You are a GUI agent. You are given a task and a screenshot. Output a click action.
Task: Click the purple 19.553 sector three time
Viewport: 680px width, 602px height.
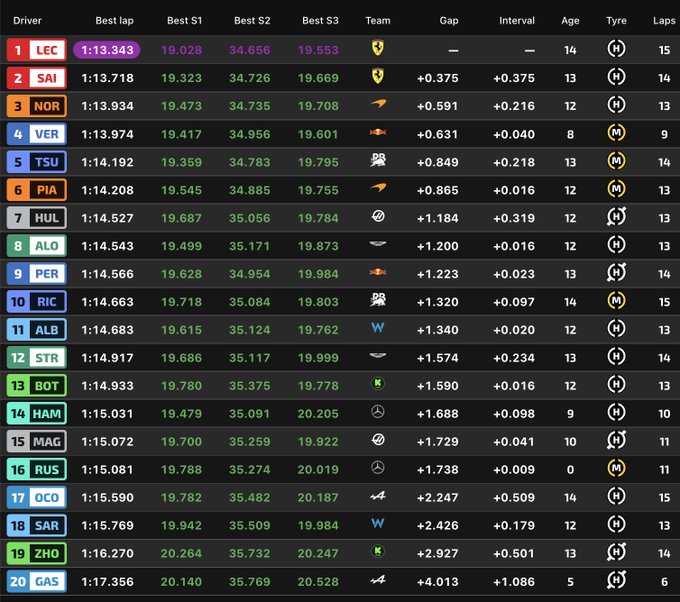318,50
